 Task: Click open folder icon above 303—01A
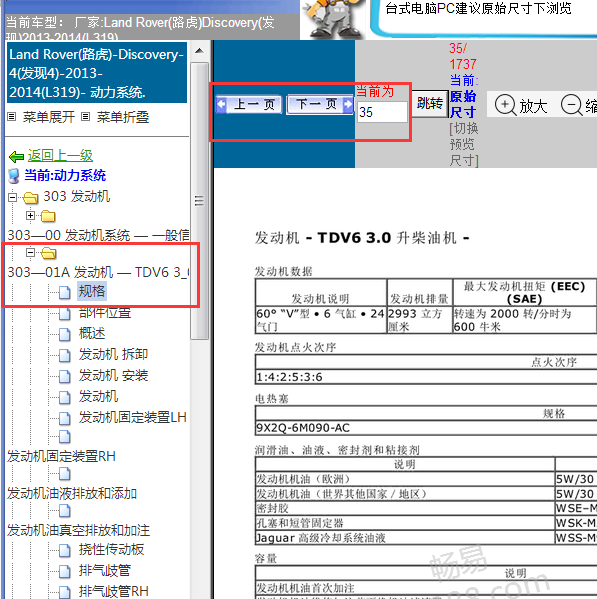(x=49, y=253)
